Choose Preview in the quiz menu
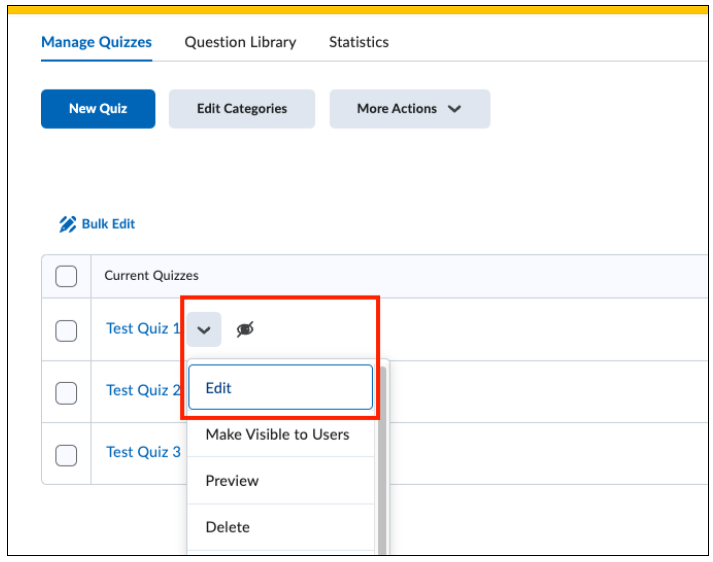 click(x=281, y=481)
